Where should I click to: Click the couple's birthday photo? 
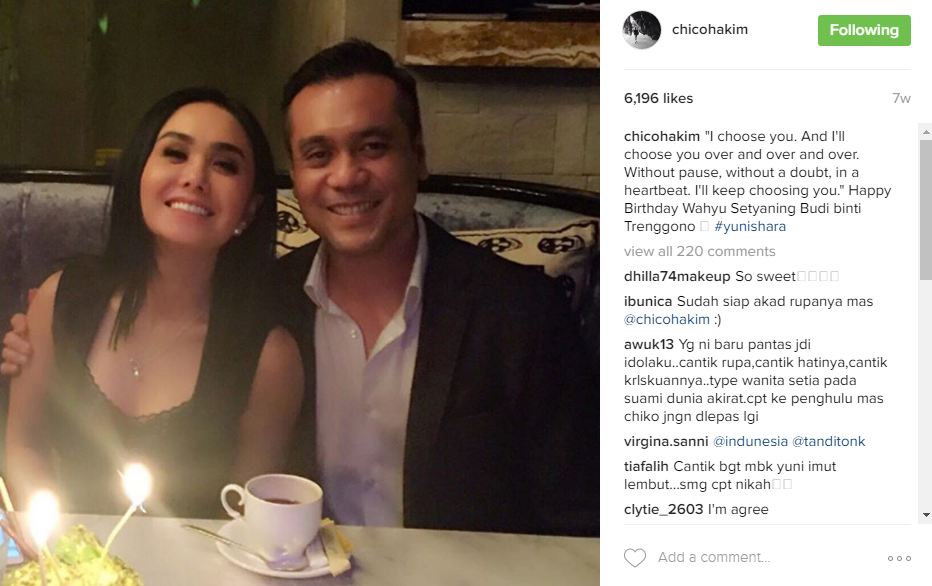(300, 293)
